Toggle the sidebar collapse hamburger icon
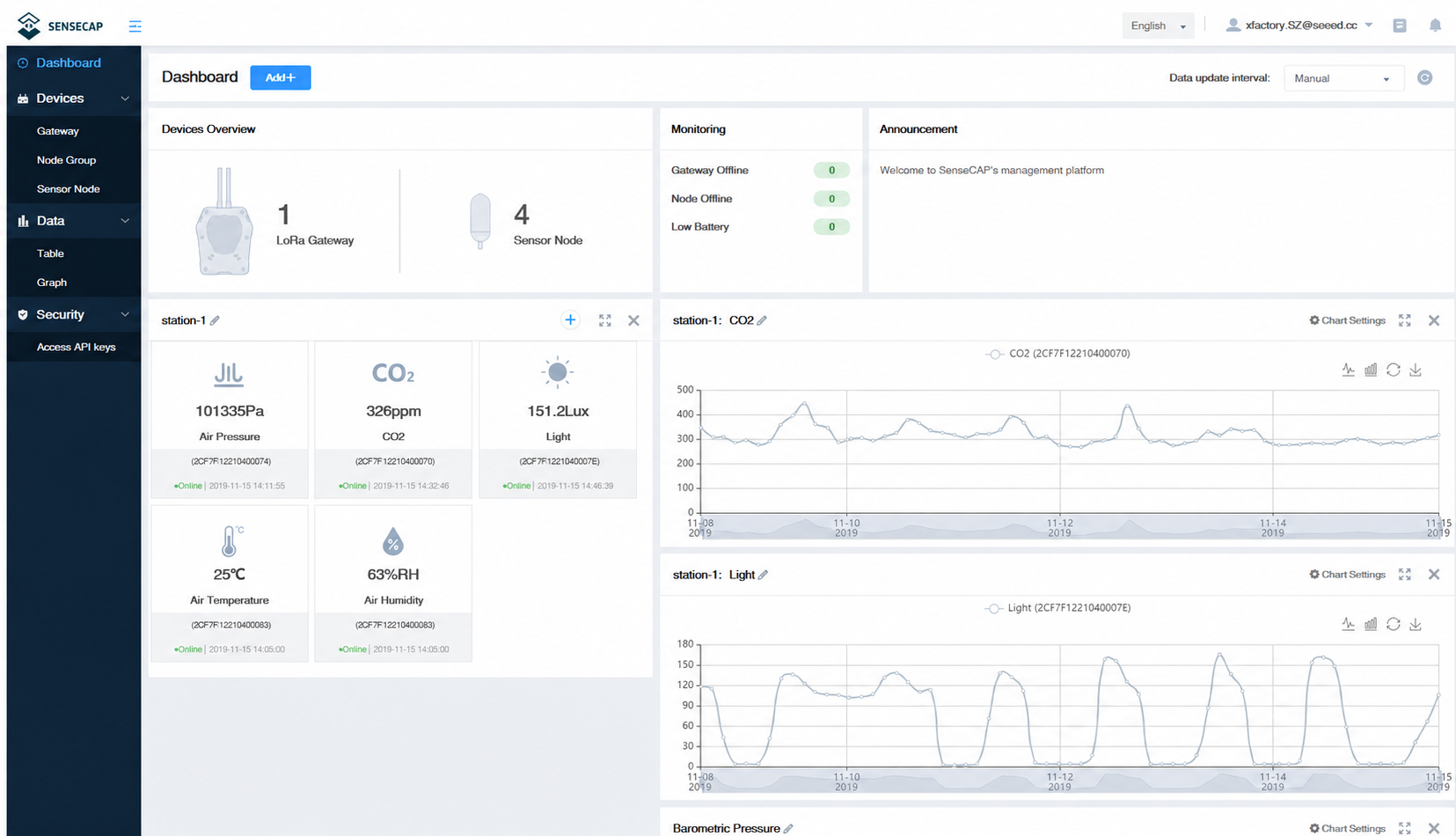Viewport: 1456px width, 836px height. click(x=135, y=26)
